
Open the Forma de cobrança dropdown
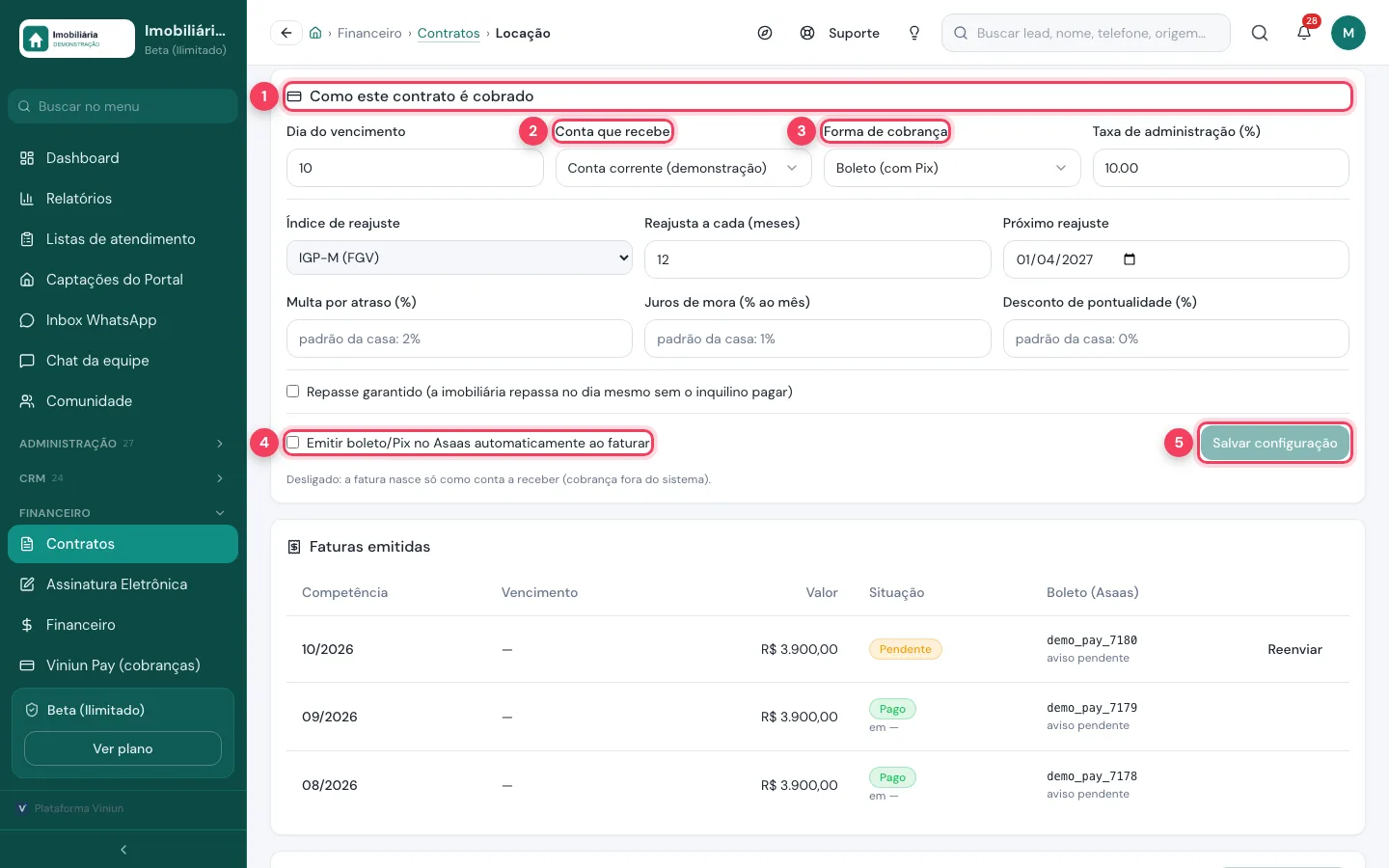952,168
